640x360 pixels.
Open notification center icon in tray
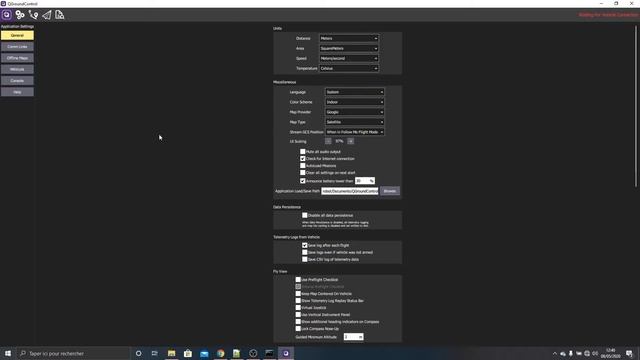629,353
